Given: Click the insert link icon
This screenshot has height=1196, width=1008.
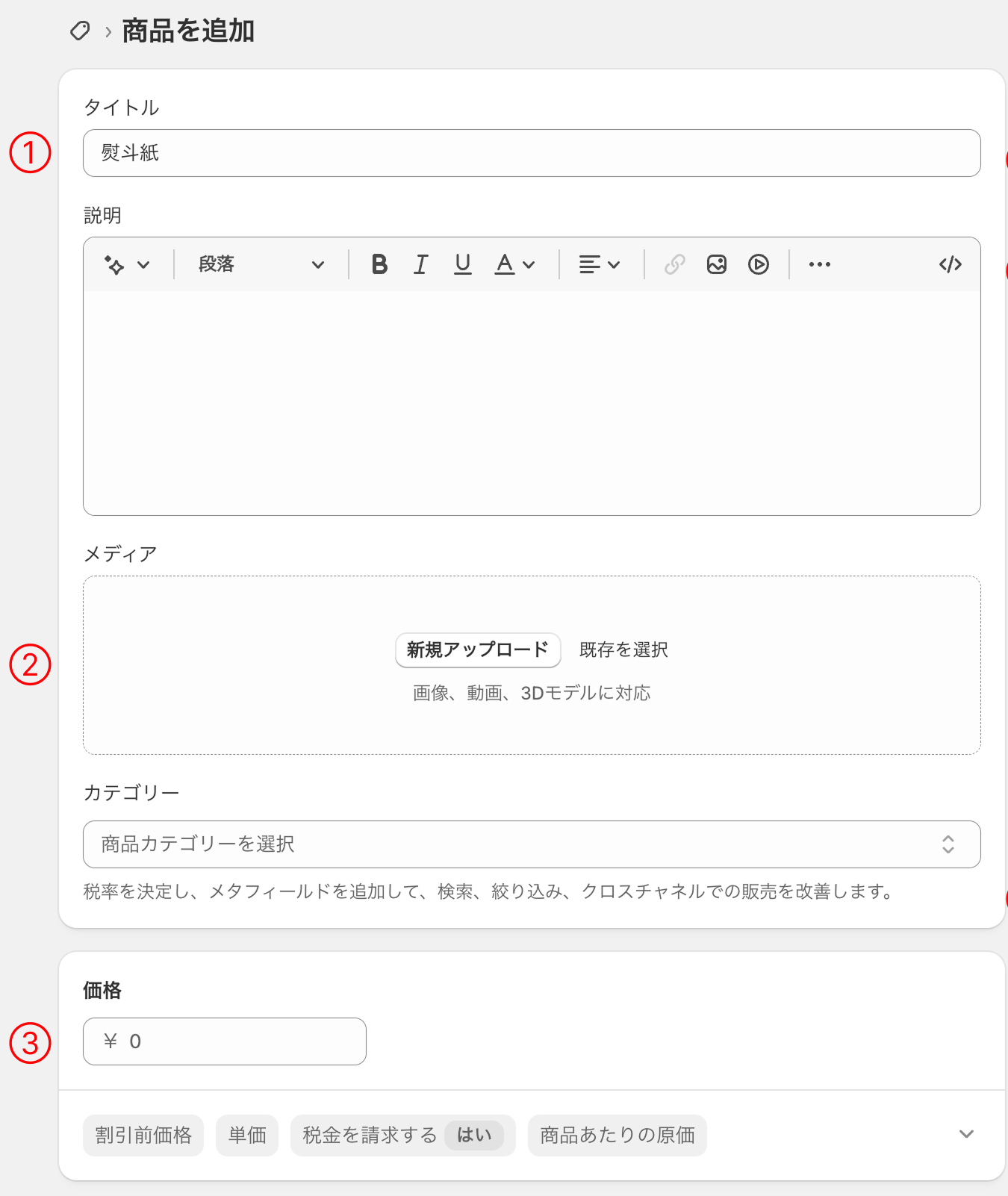Looking at the screenshot, I should pos(674,264).
